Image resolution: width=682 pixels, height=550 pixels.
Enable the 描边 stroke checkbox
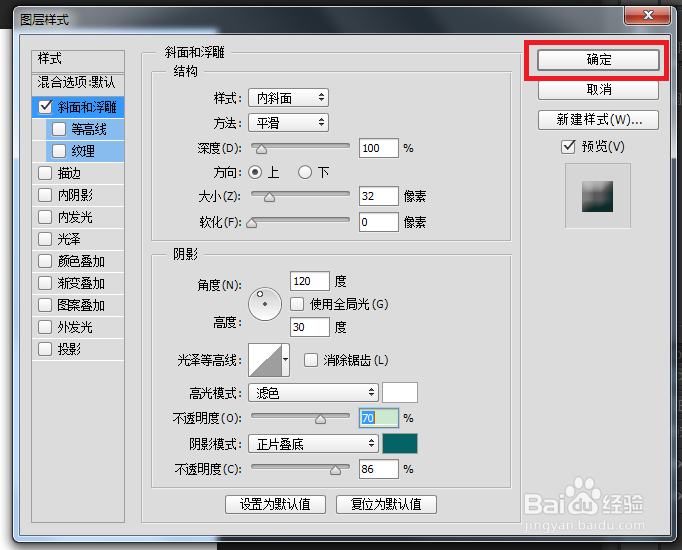point(45,173)
